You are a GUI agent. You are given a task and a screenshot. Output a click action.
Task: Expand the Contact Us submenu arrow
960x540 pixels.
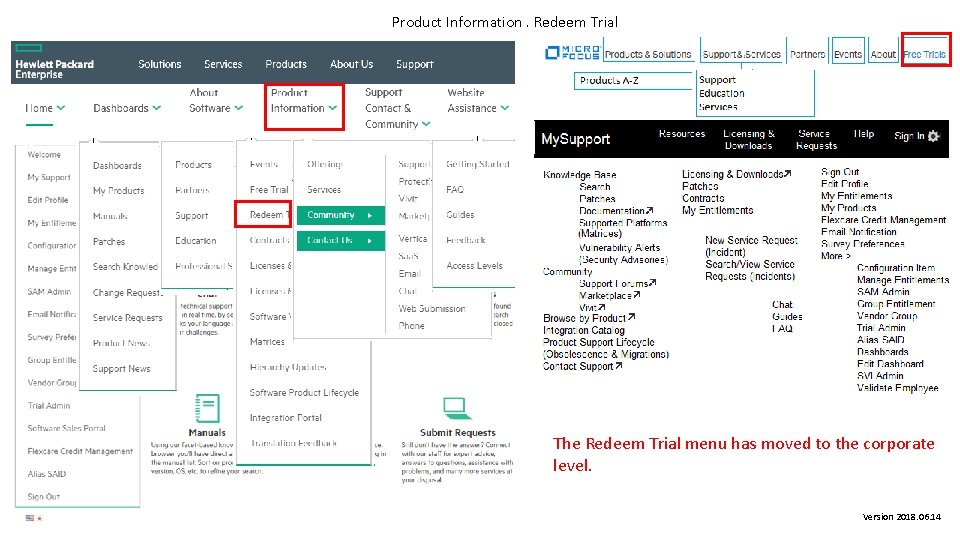[370, 241]
